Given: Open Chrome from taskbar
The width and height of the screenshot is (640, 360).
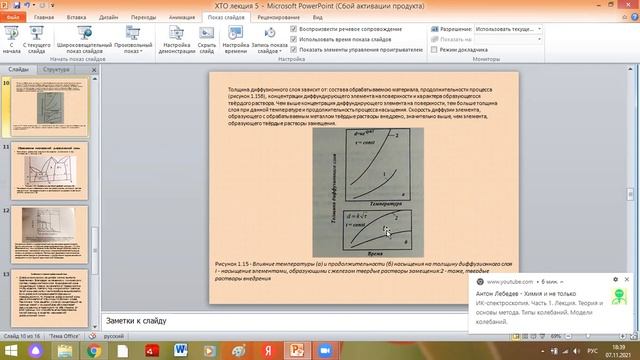Looking at the screenshot, I should point(93,351).
